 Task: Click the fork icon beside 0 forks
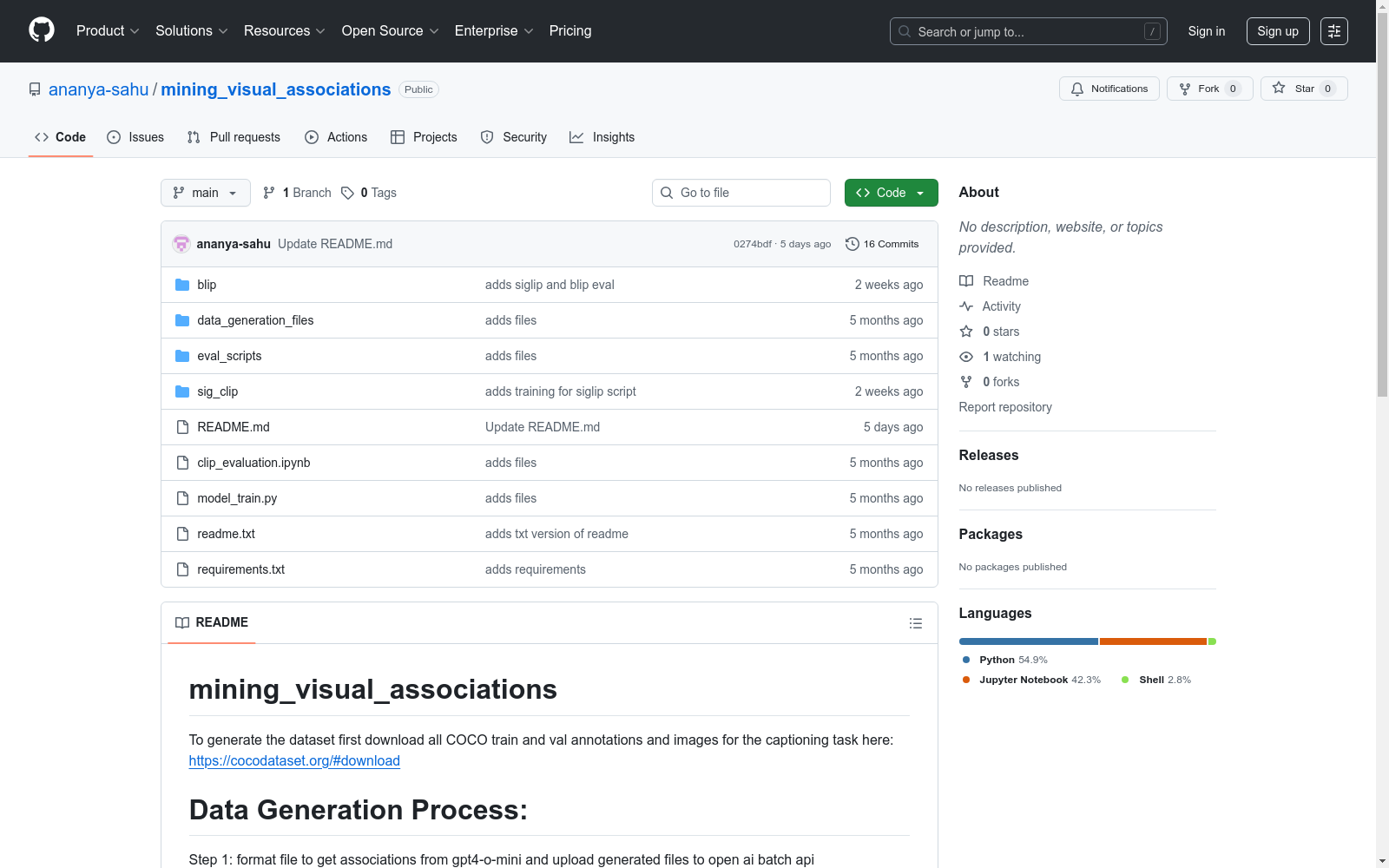pyautogui.click(x=966, y=382)
